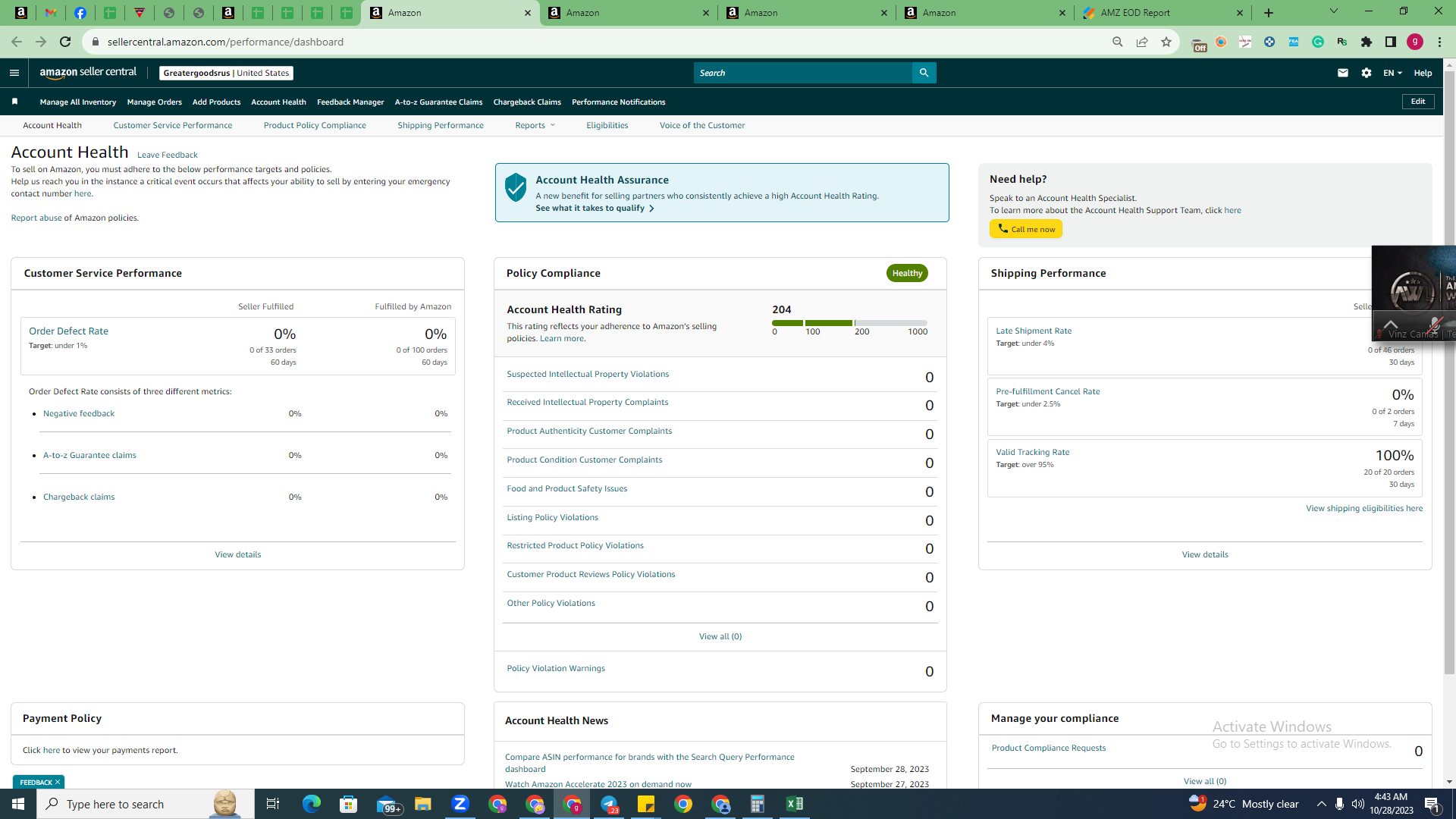The width and height of the screenshot is (1456, 819).
Task: Show hidden system tray icons
Action: tap(1322, 804)
